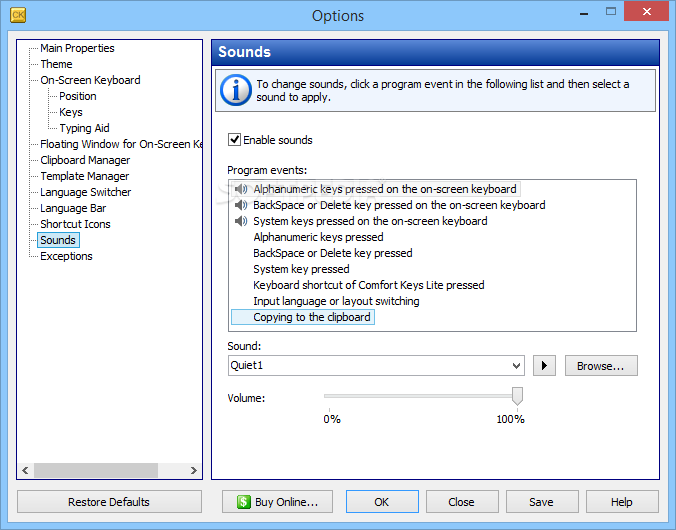Select Keyboard shortcut of Comfort Keys Lite event
This screenshot has width=676, height=530.
pos(369,285)
